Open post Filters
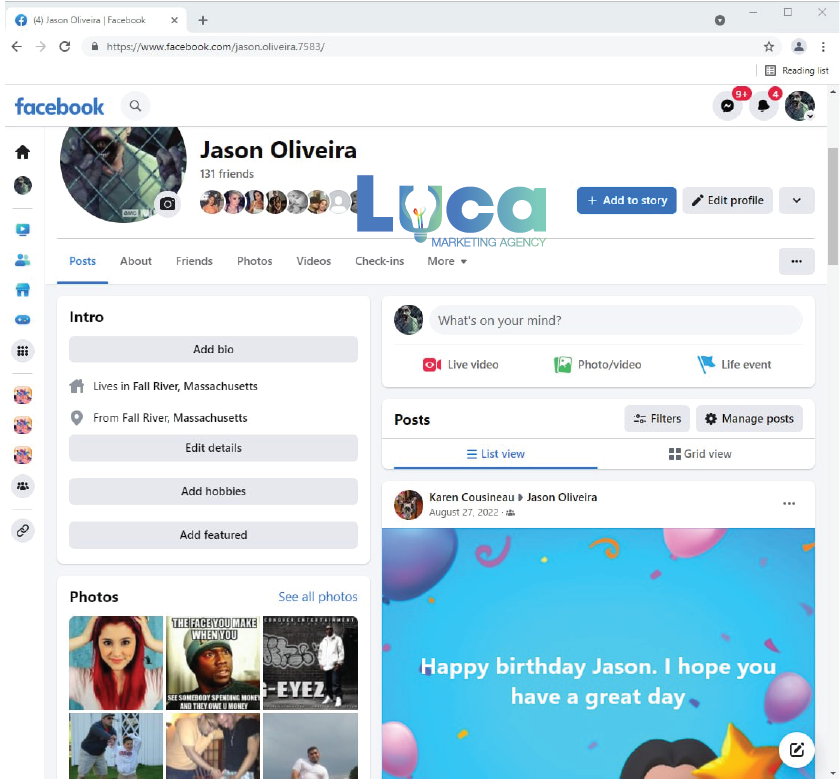 pyautogui.click(x=657, y=419)
